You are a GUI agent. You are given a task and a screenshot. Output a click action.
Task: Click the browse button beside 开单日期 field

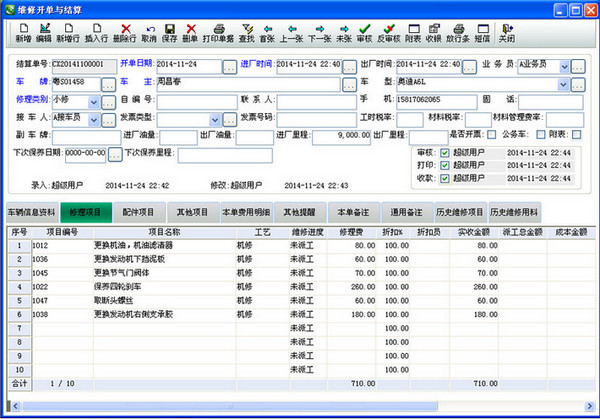pyautogui.click(x=229, y=66)
